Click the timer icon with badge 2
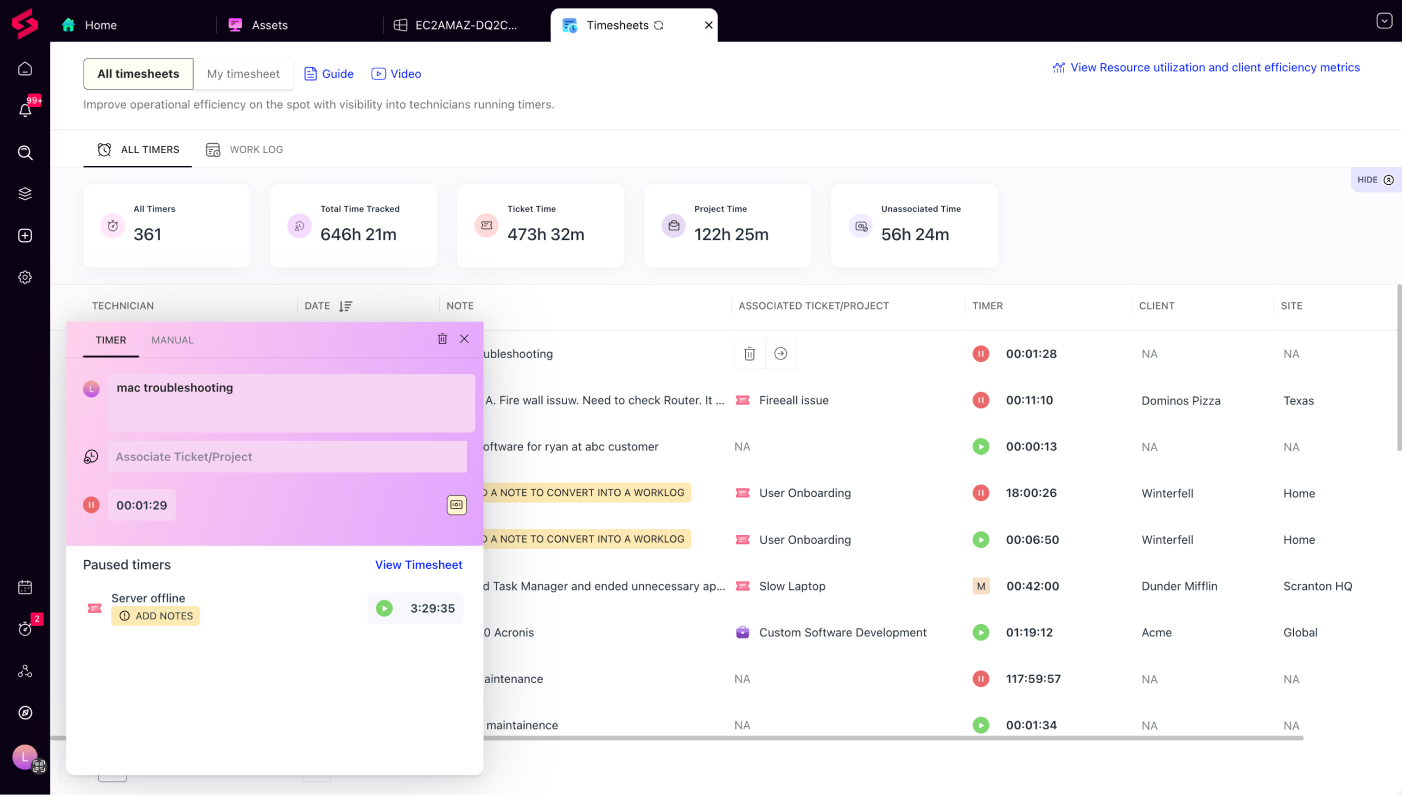This screenshot has height=795, width=1402. tap(25, 629)
